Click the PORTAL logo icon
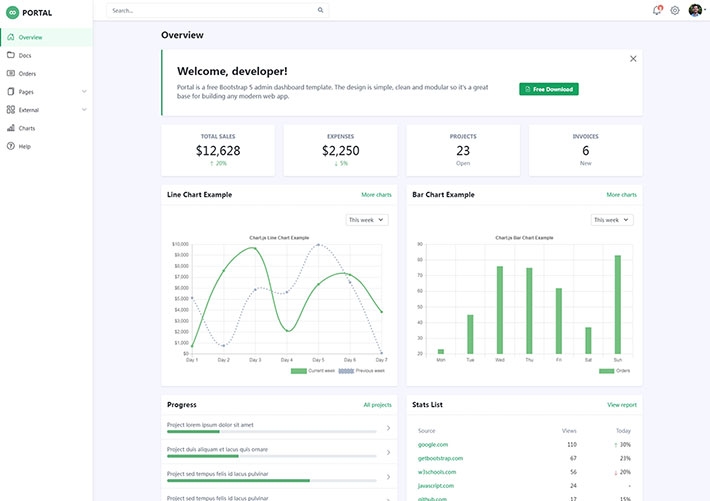Viewport: 710px width, 501px height. coord(11,12)
